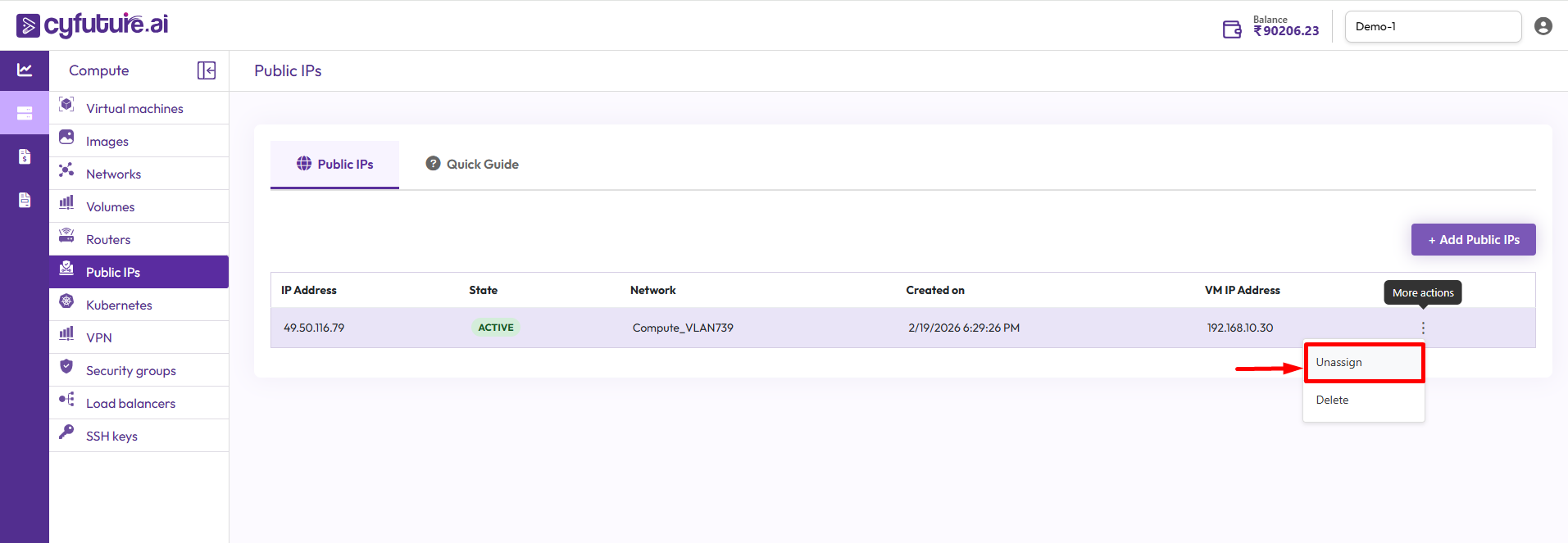Select the Compute server icon in left rail
The width and height of the screenshot is (1568, 543).
point(25,113)
